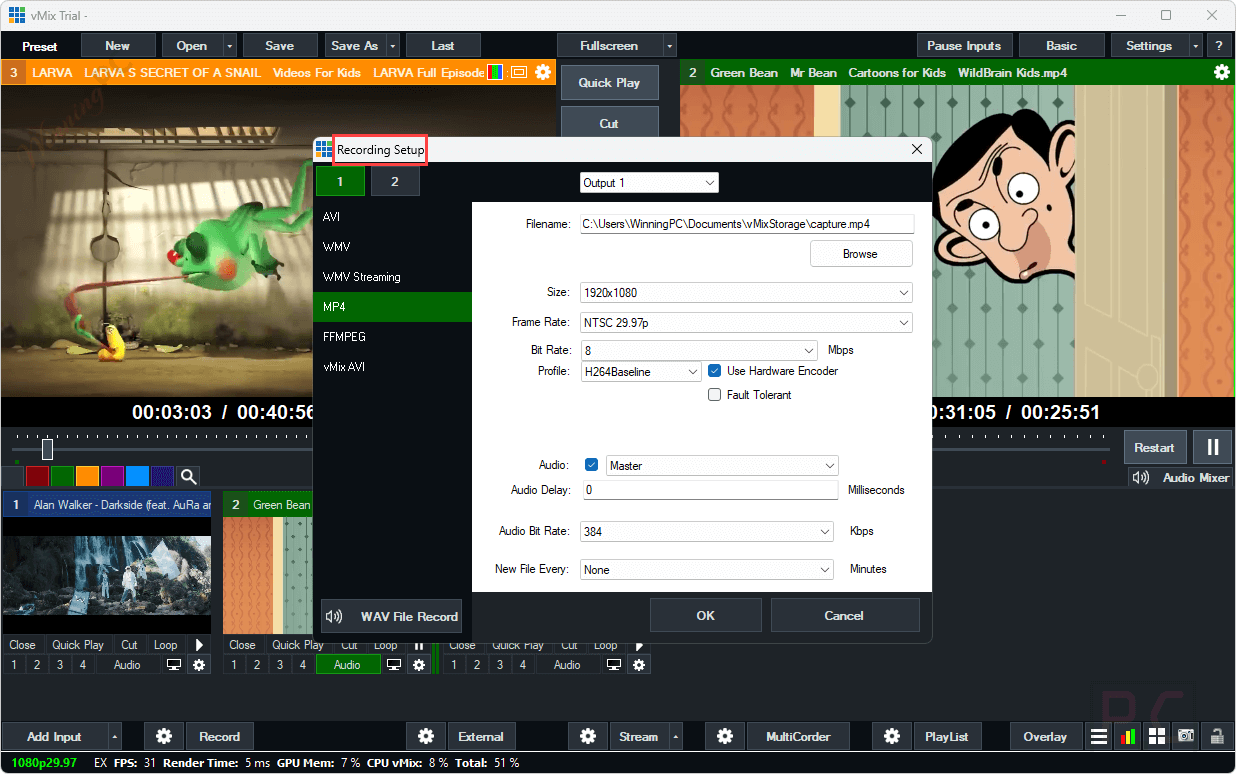This screenshot has height=774, width=1236.
Task: Click speaker icon beside Audio Mixer
Action: (x=1141, y=477)
